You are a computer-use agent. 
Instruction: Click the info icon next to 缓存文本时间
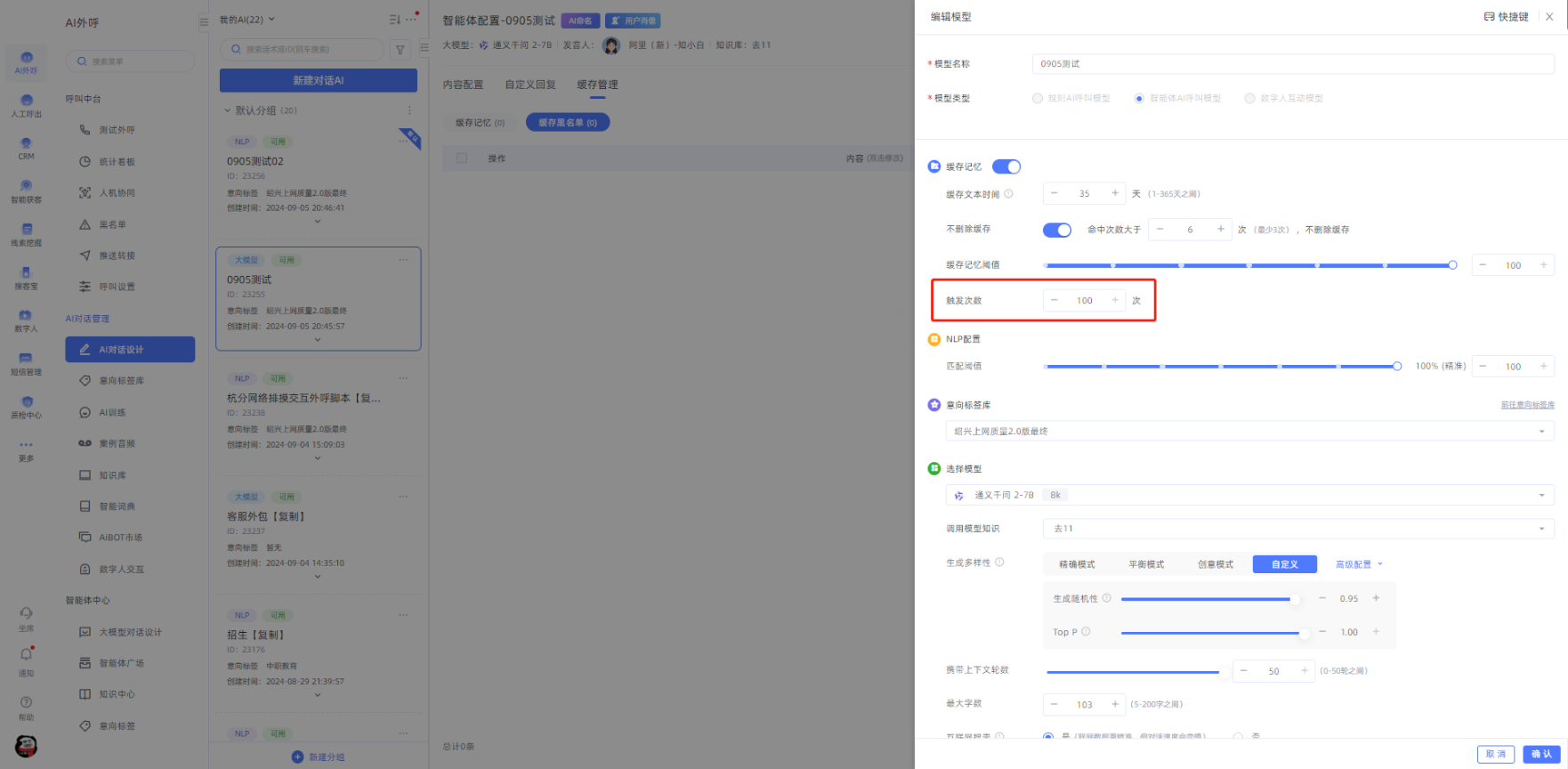pos(1008,194)
